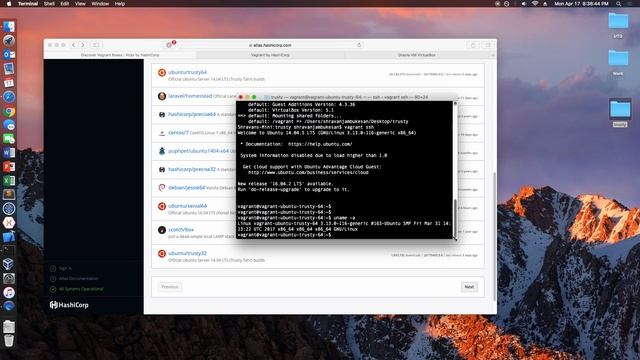
Task: Click the Next pagination button
Action: coord(469,287)
